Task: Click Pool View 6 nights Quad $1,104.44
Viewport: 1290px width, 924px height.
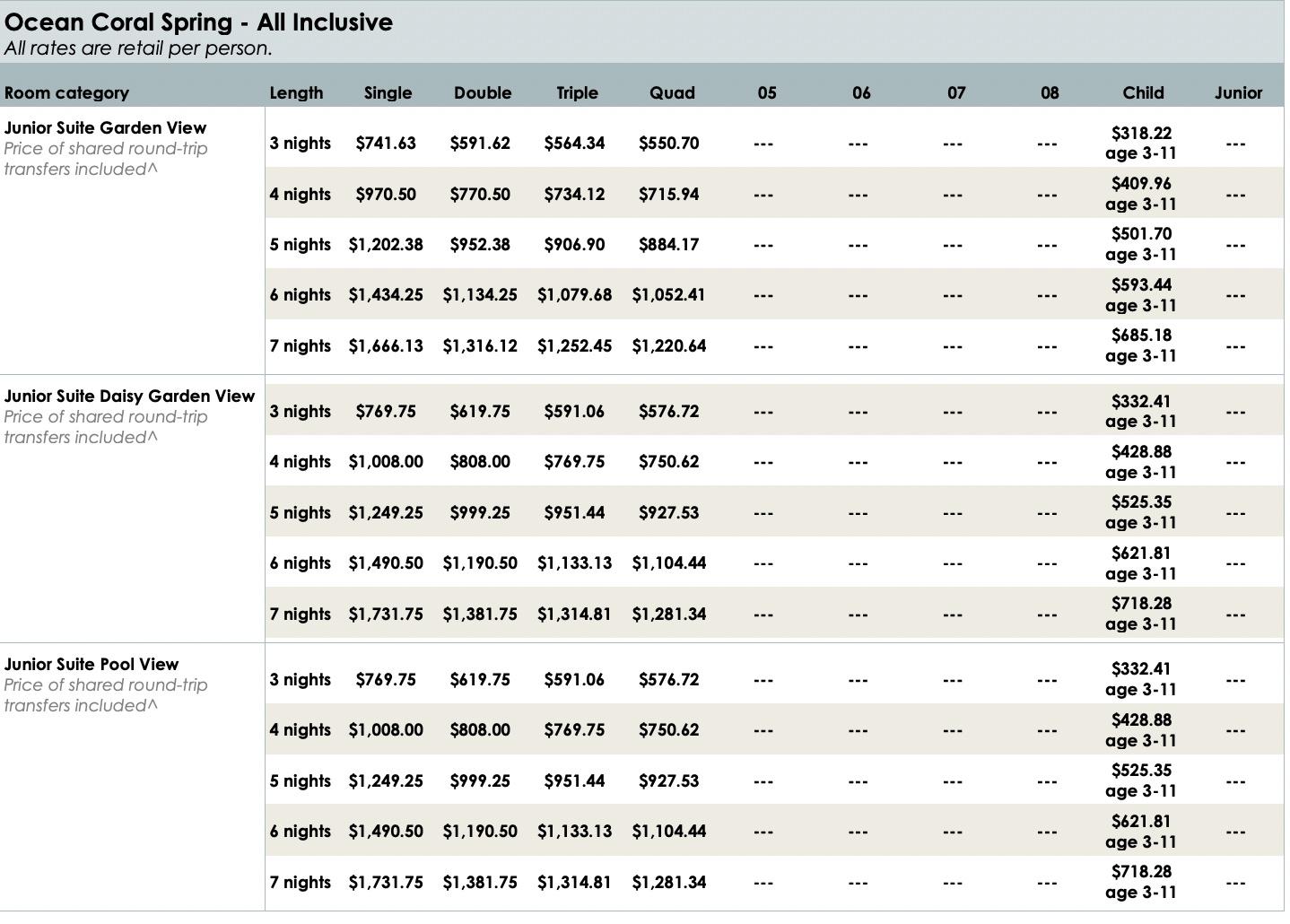Action: tap(668, 832)
